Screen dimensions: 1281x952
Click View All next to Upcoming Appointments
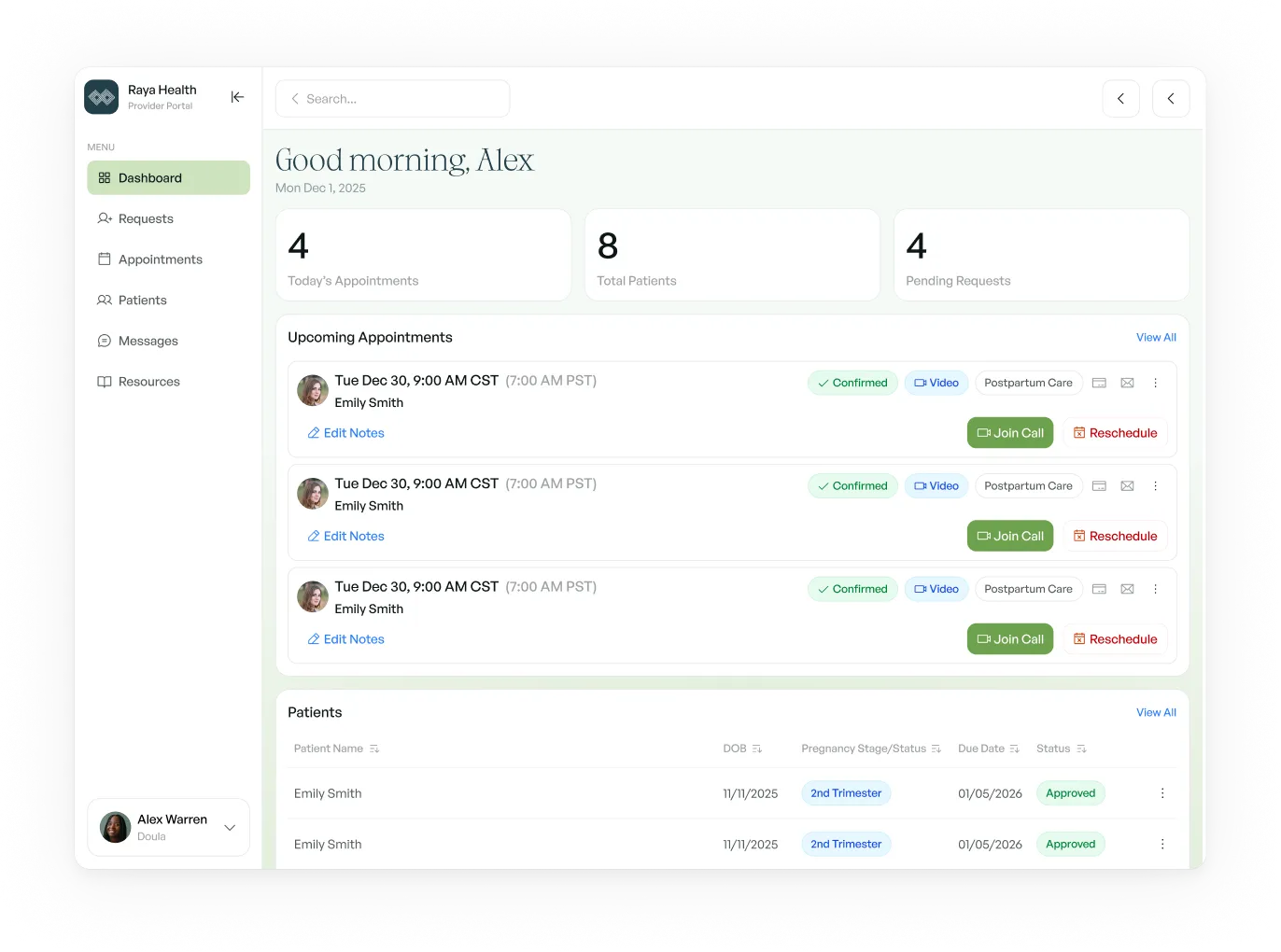click(1156, 337)
